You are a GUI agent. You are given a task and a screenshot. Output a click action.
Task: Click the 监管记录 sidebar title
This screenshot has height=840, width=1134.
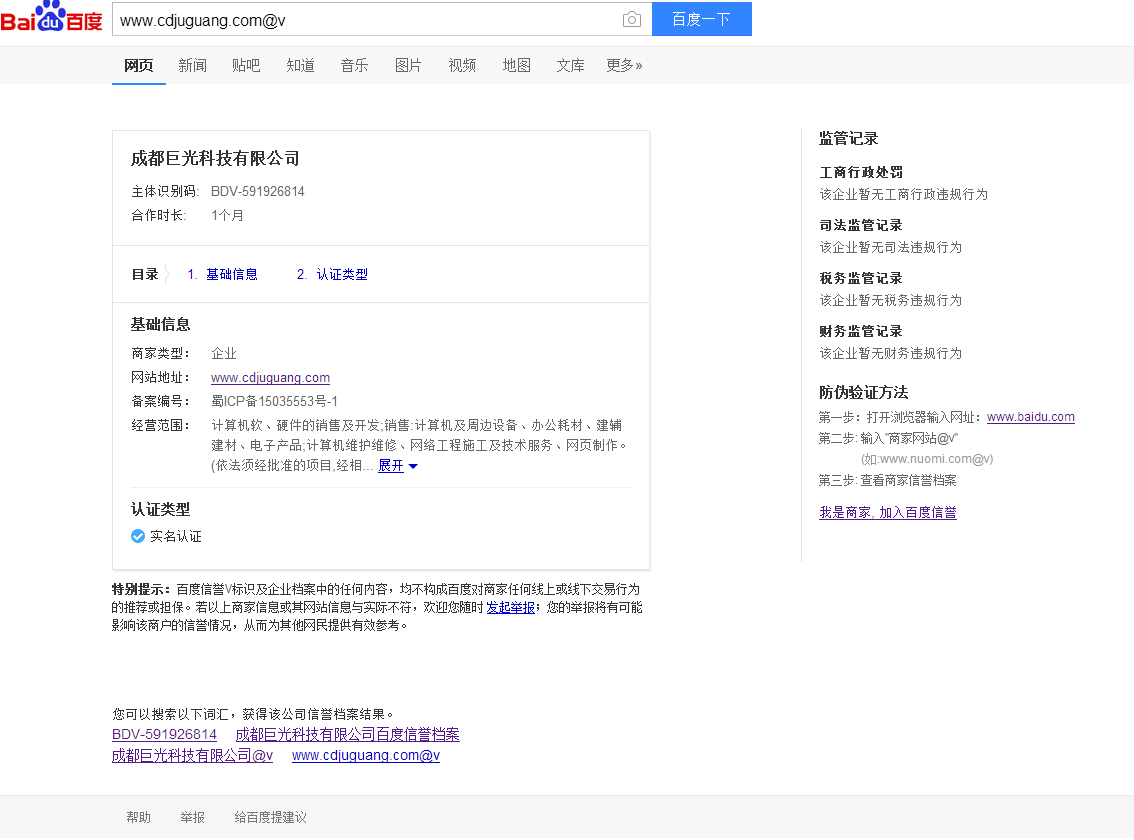point(848,138)
